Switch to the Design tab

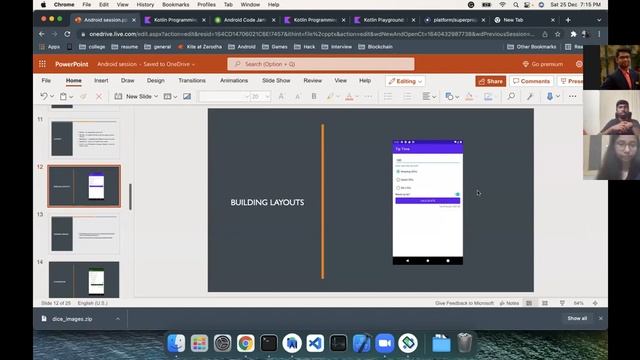click(x=156, y=80)
